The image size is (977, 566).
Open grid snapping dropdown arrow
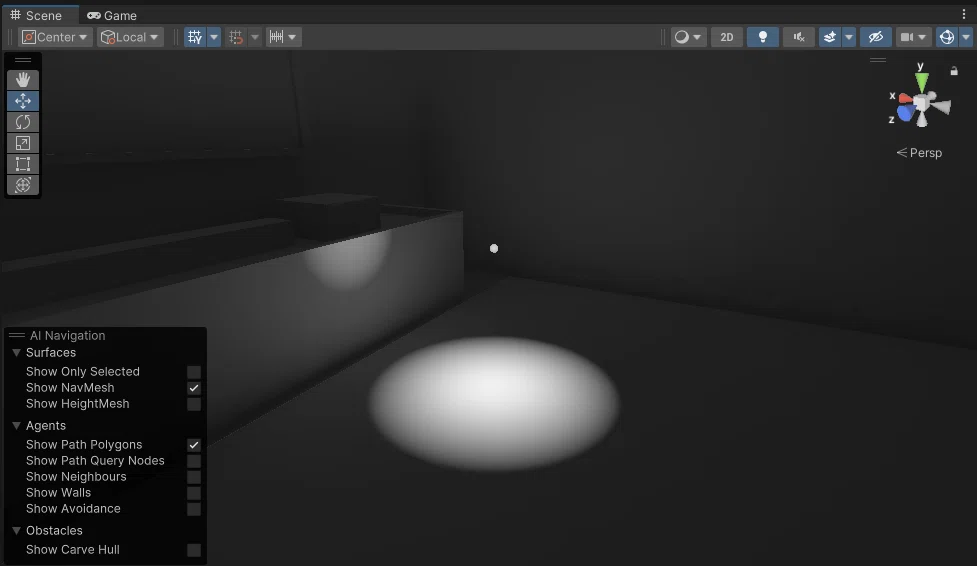point(254,37)
